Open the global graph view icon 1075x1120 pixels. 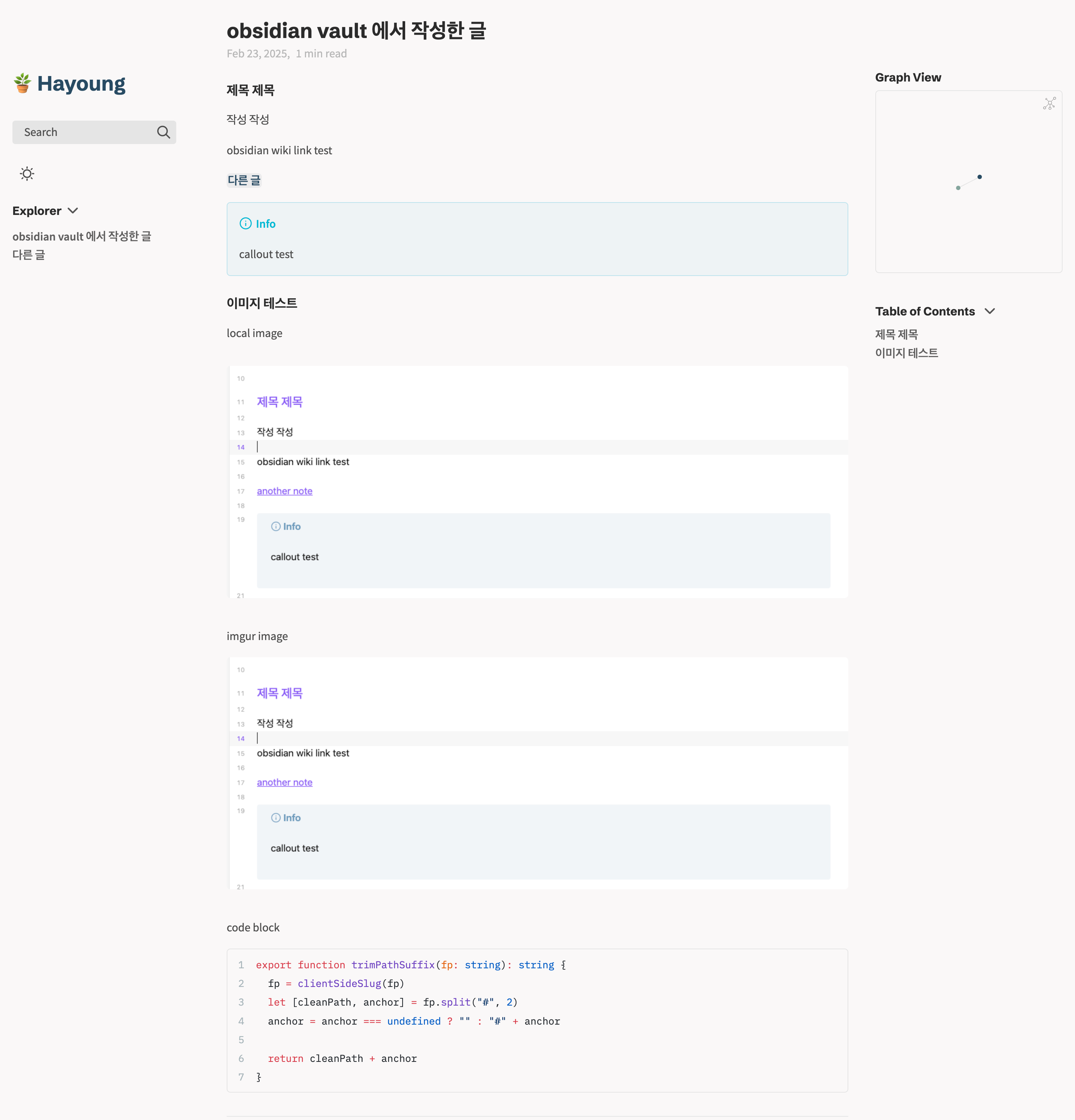point(1049,103)
